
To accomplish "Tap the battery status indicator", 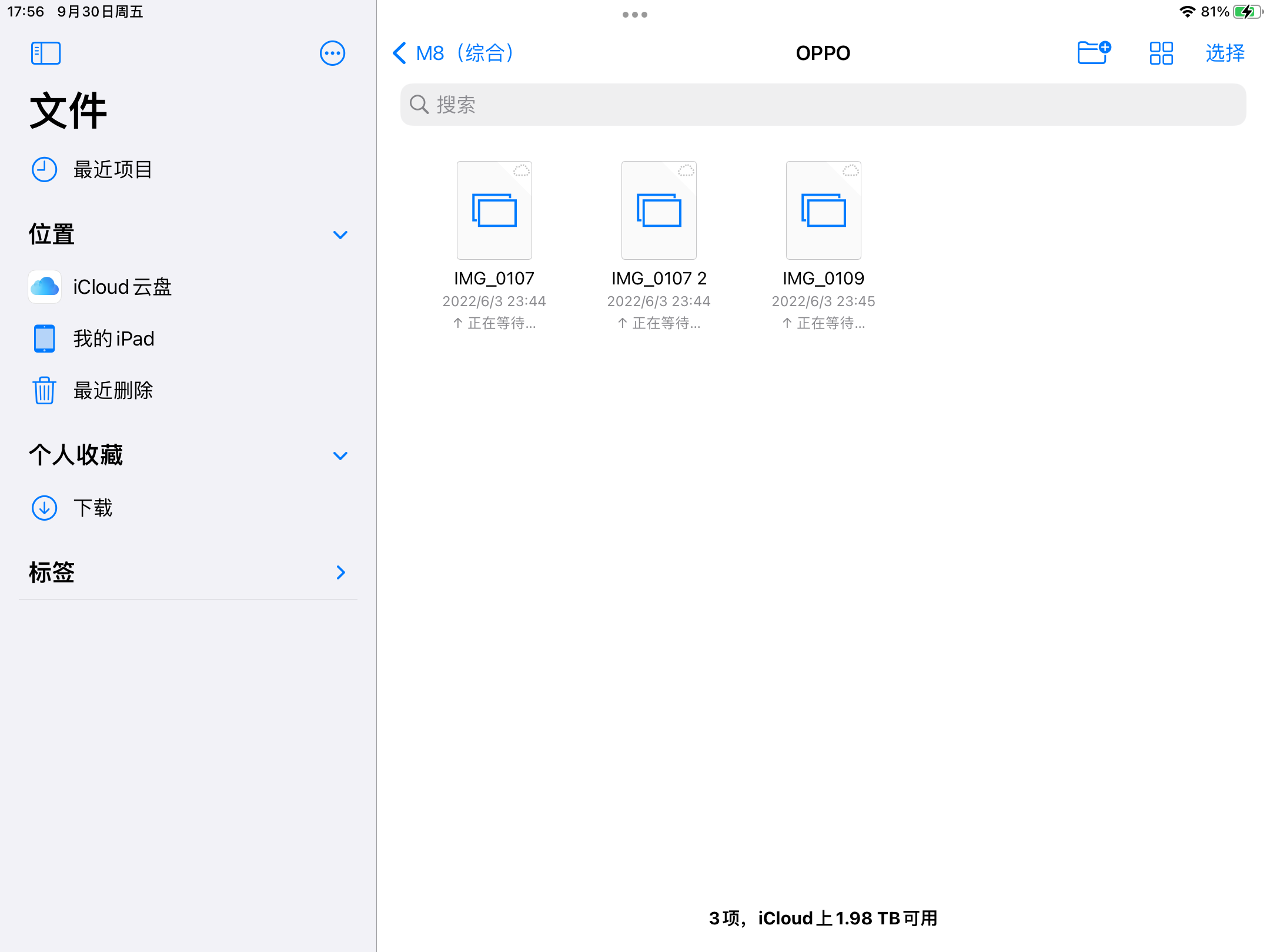I will click(x=1248, y=12).
